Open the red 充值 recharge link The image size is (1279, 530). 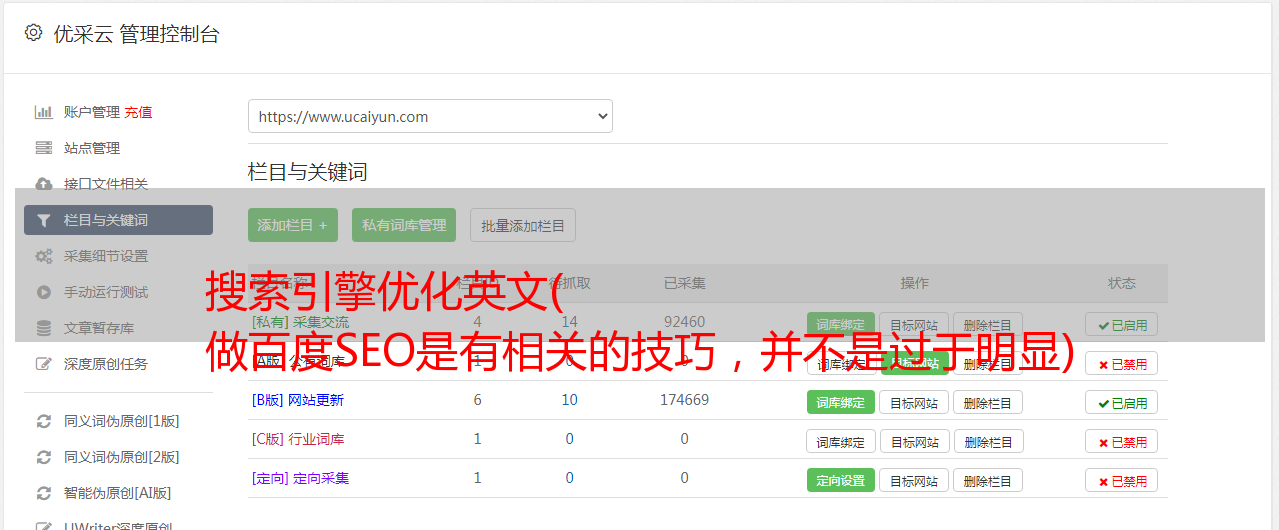(138, 112)
